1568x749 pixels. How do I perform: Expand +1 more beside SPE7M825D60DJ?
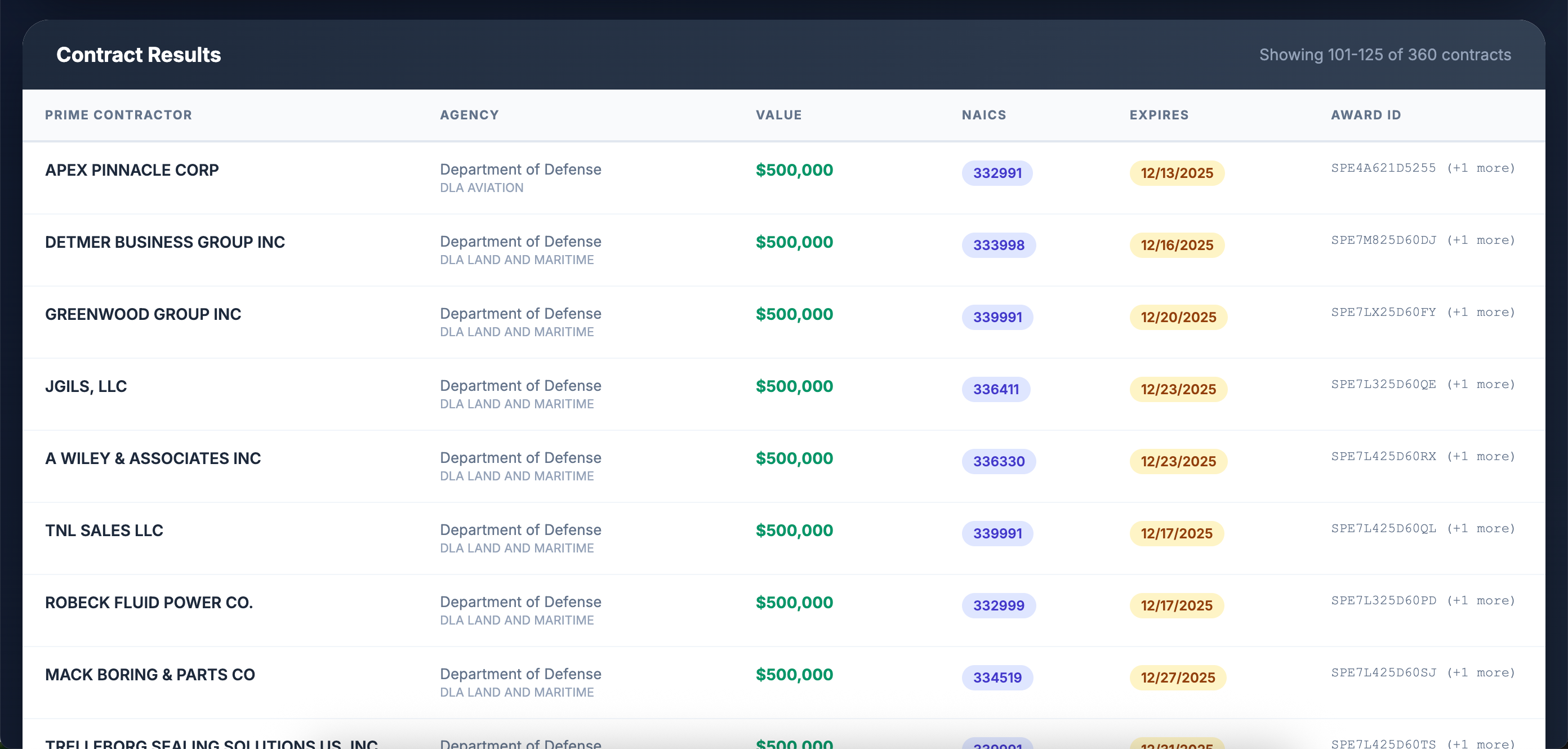(x=1480, y=240)
